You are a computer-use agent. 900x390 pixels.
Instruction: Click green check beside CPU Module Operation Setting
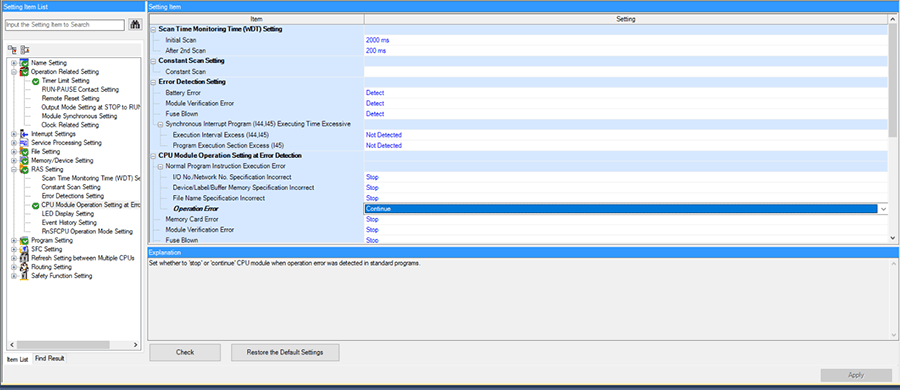[x=36, y=205]
